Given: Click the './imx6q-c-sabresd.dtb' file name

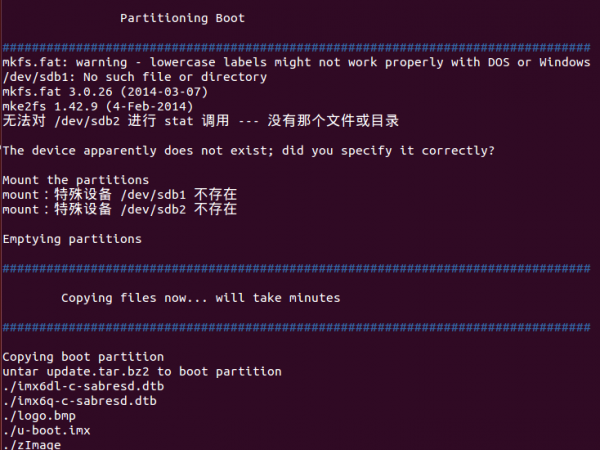Looking at the screenshot, I should [80, 401].
